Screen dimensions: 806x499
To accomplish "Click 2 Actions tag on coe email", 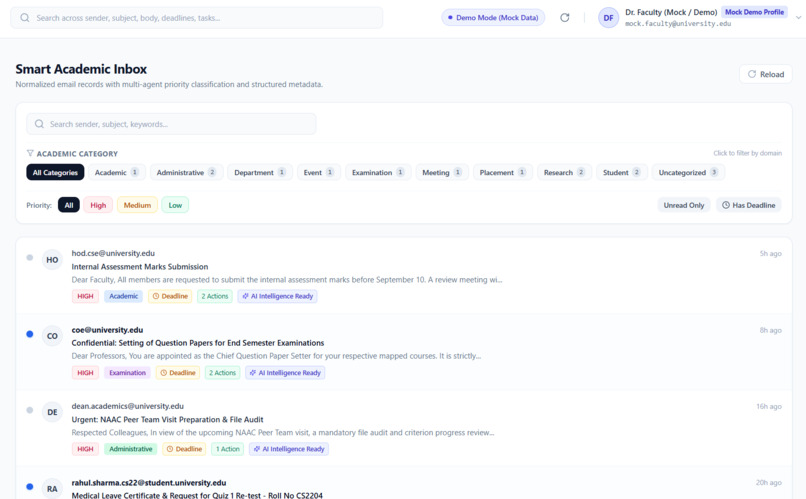I will (223, 373).
